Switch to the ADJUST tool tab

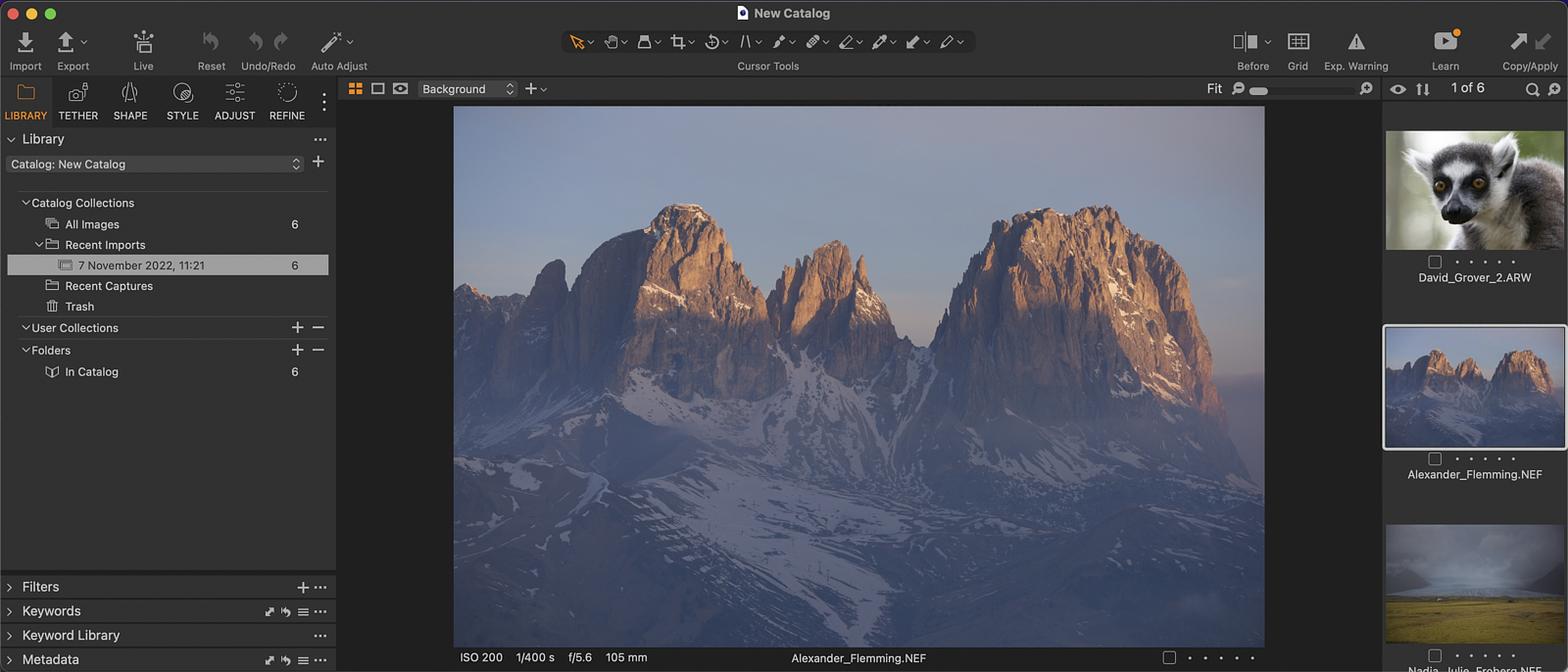pyautogui.click(x=235, y=102)
